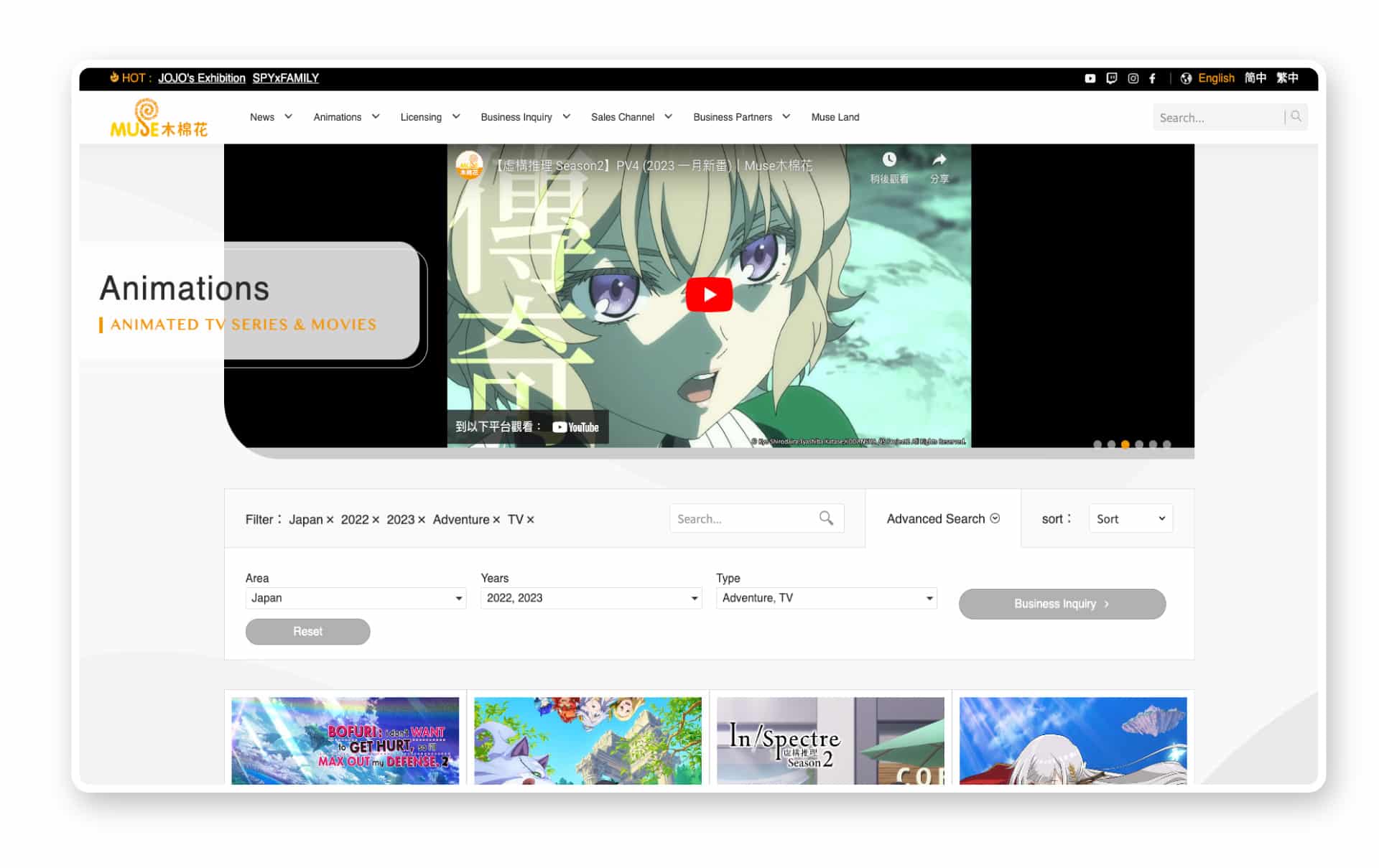Open the Business Inquiry navigation menu

[x=525, y=117]
